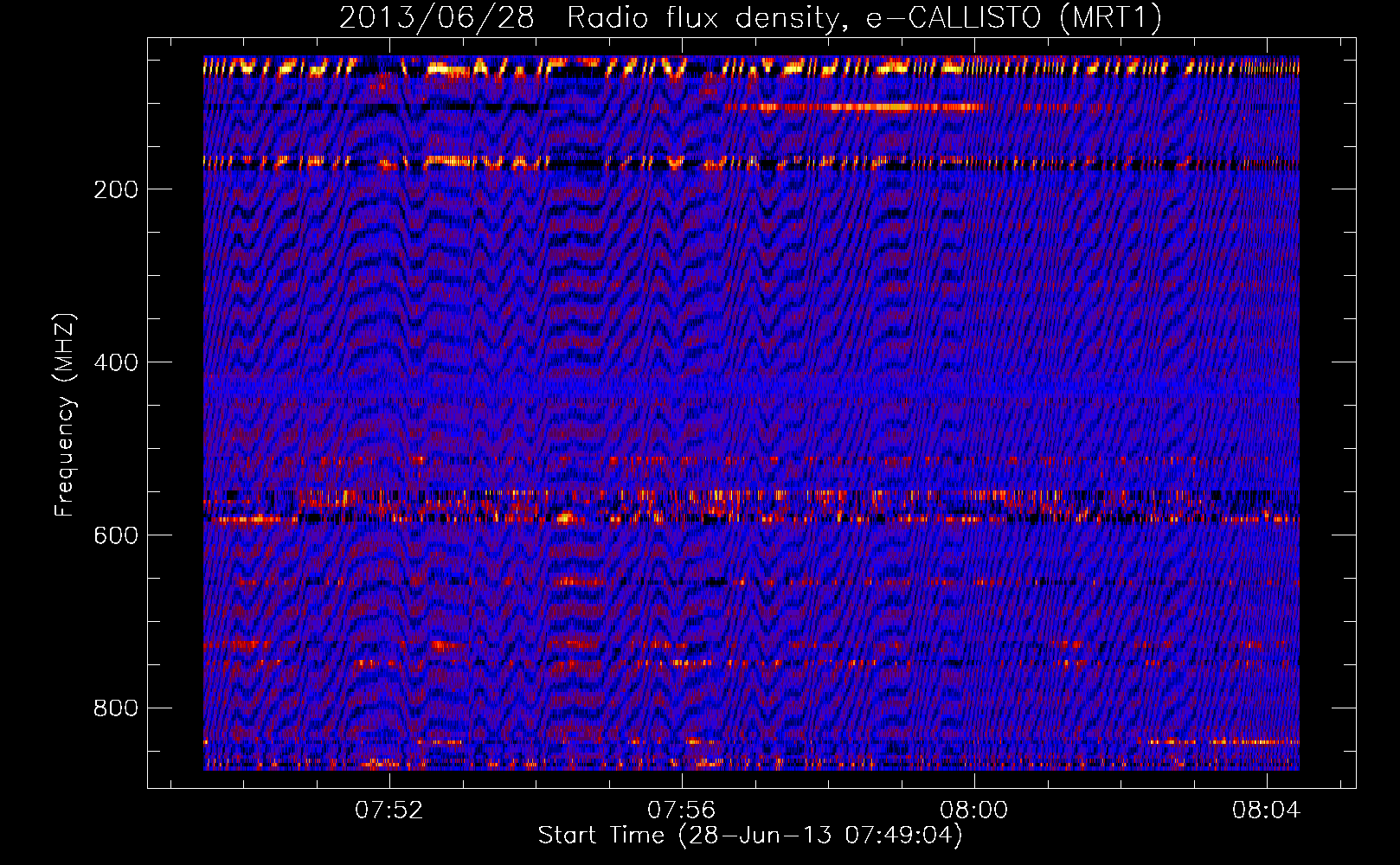Click the 800 frequency tick label
The height and width of the screenshot is (865, 1400).
point(116,708)
